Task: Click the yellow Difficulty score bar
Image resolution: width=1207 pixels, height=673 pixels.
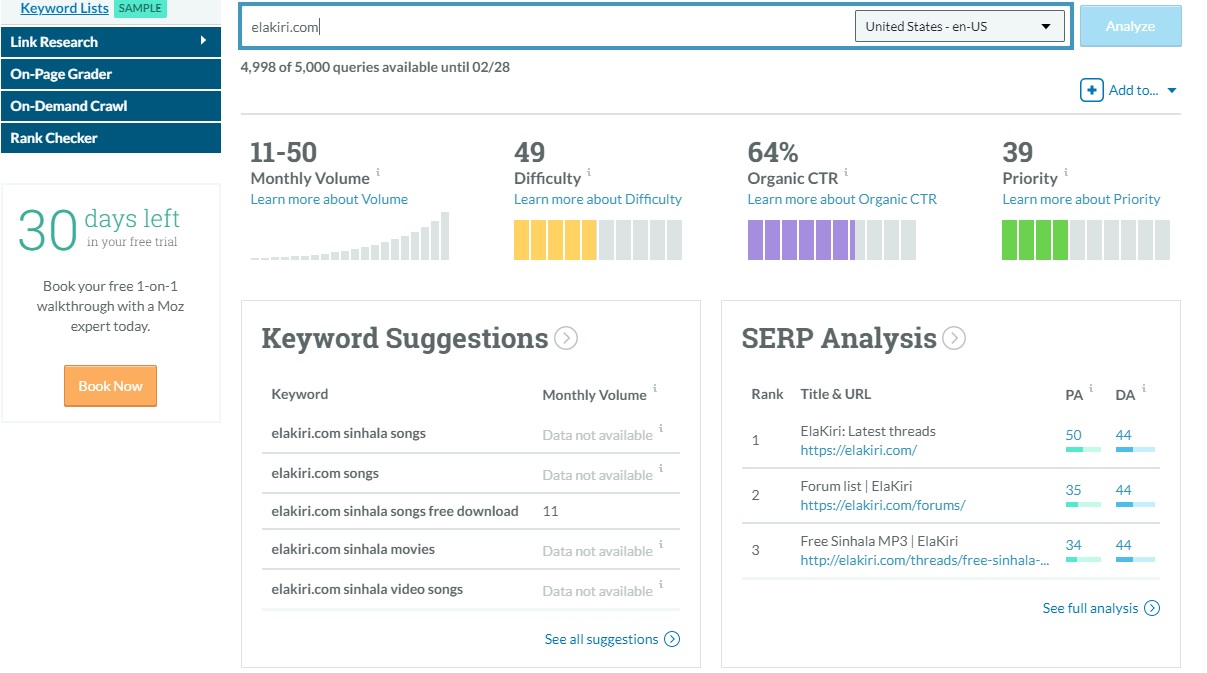Action: pos(598,240)
